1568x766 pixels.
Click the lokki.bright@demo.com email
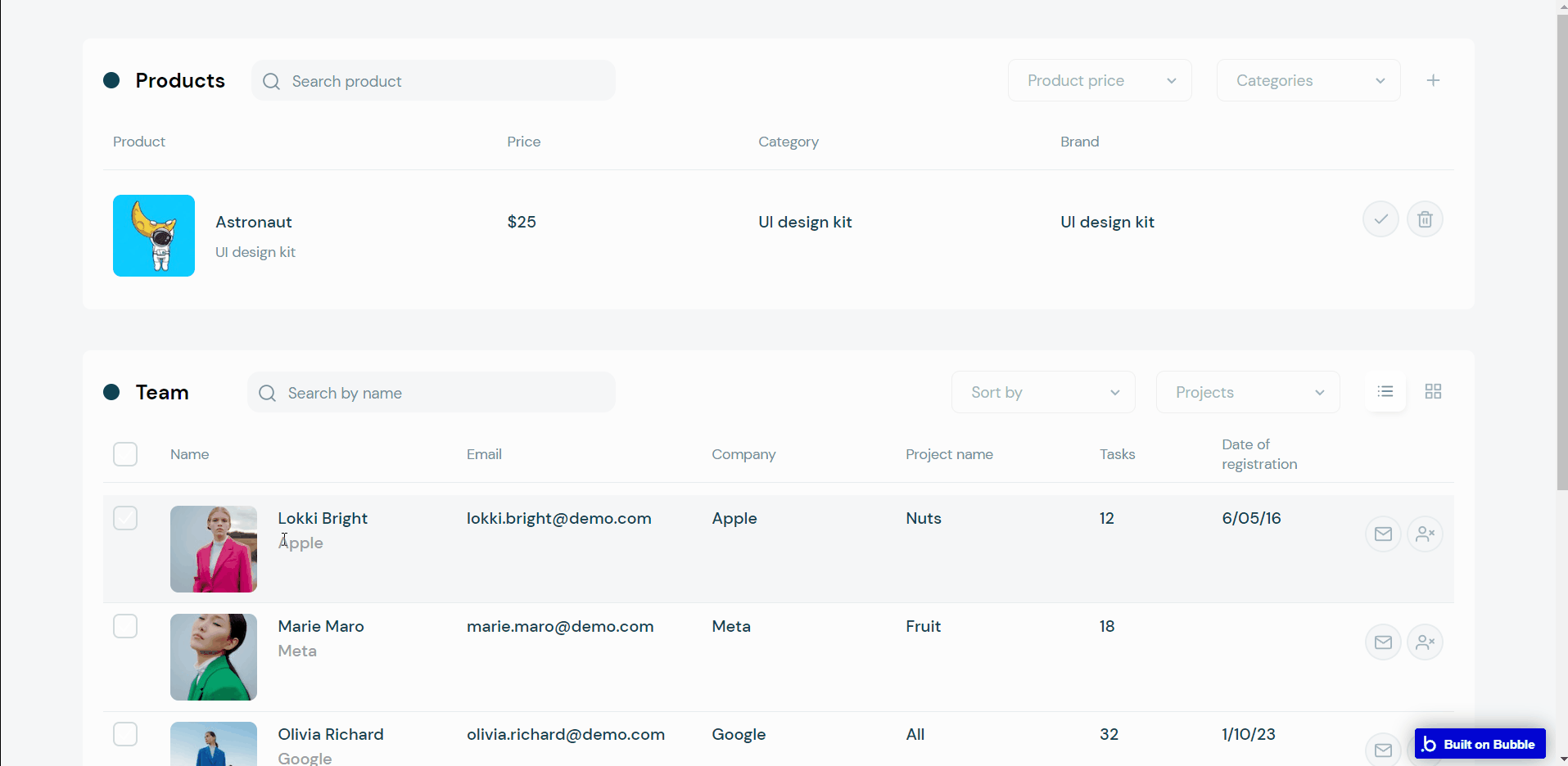point(559,518)
